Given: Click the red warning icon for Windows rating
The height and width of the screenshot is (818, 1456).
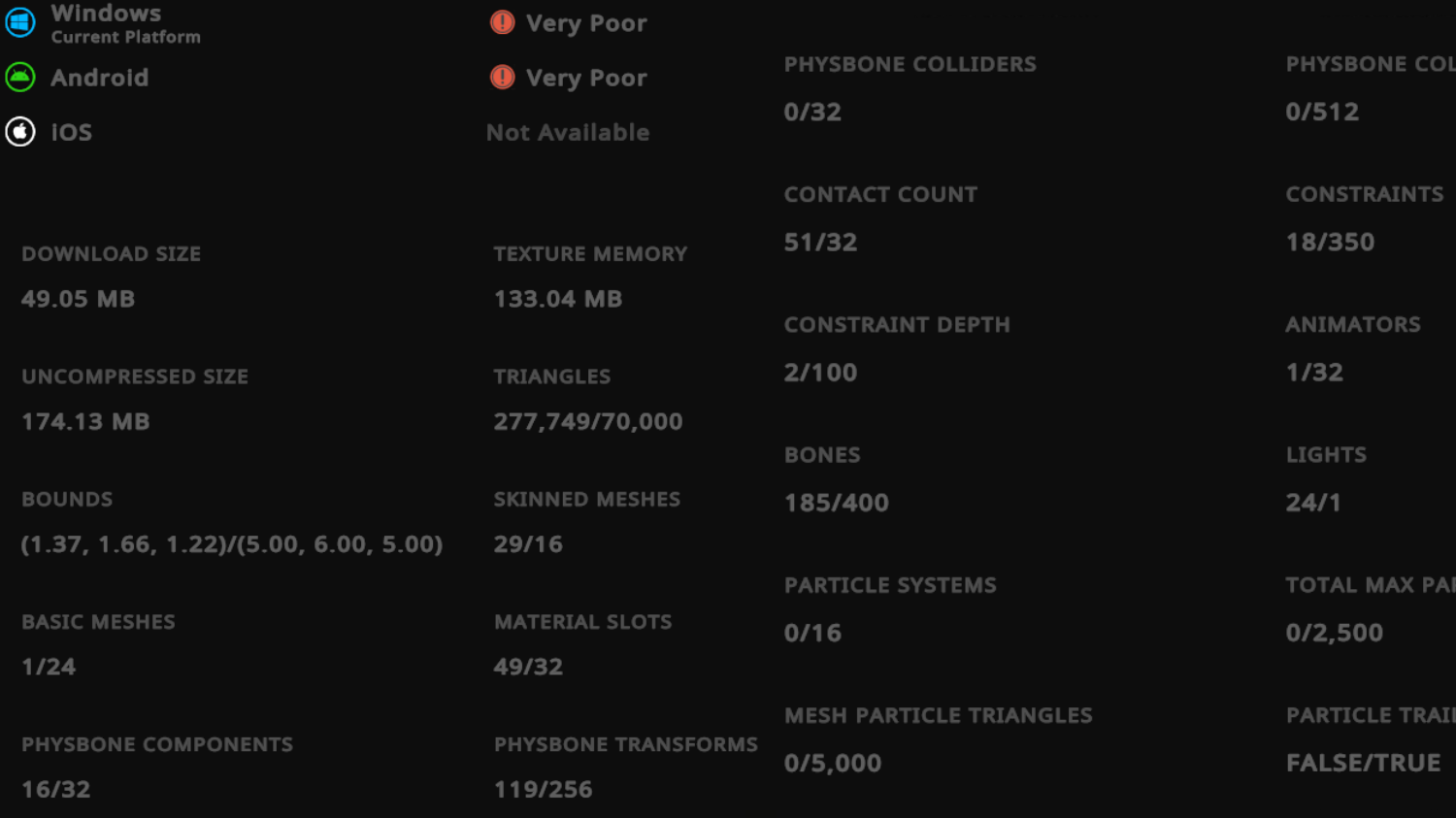Looking at the screenshot, I should (502, 22).
